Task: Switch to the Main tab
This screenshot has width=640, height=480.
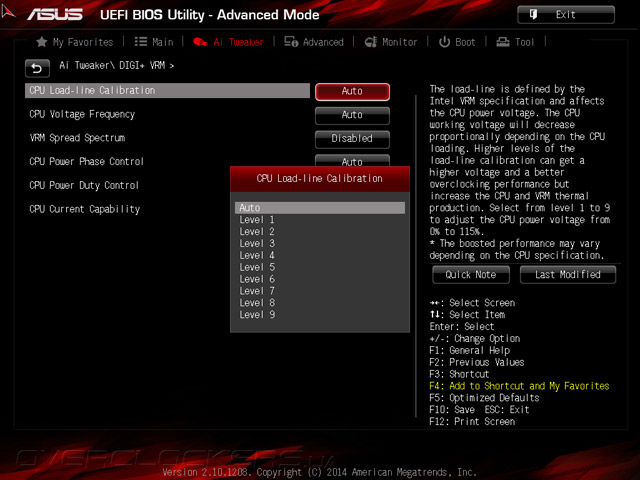Action: tap(162, 42)
